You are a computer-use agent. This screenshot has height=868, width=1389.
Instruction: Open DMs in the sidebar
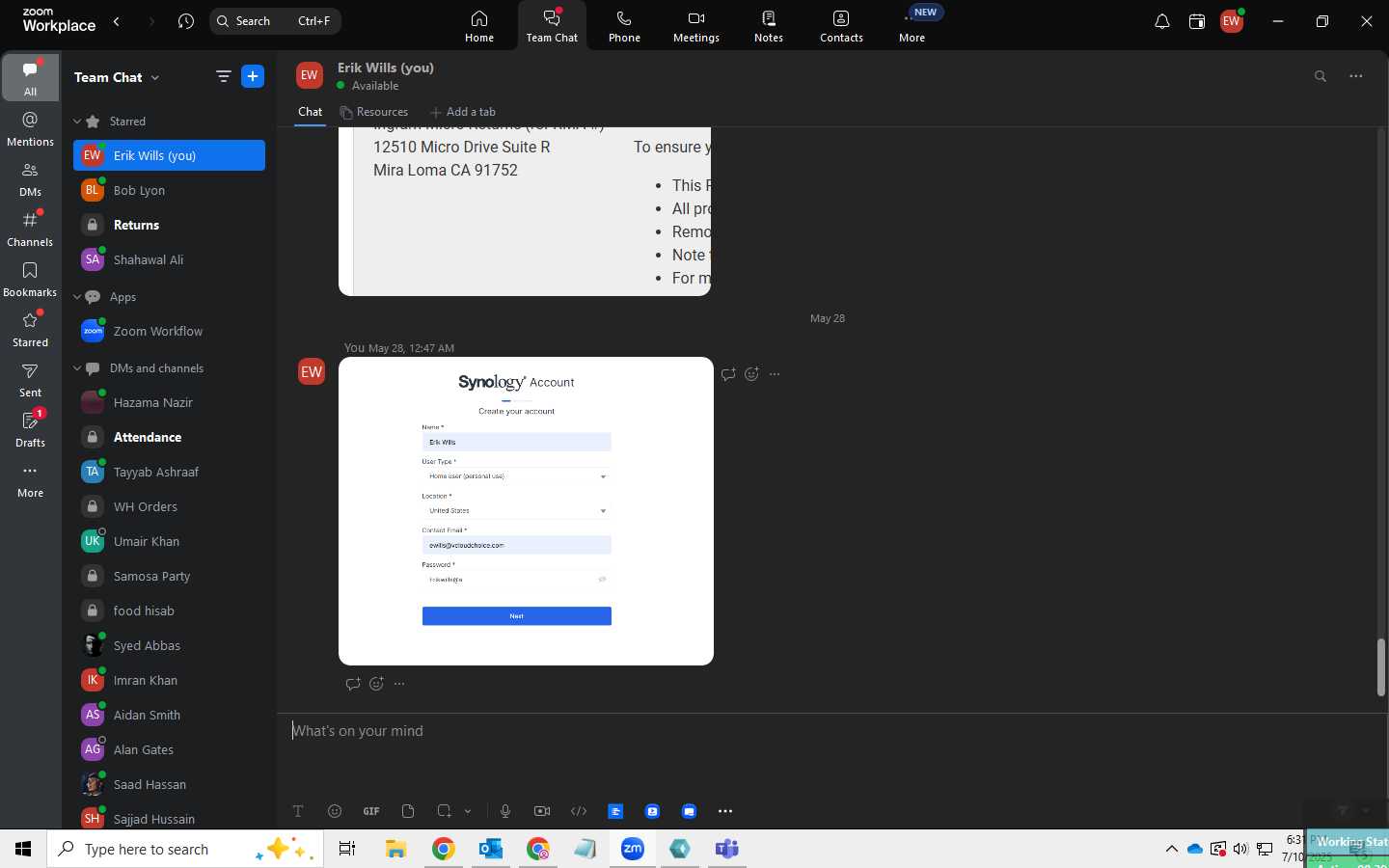[31, 178]
